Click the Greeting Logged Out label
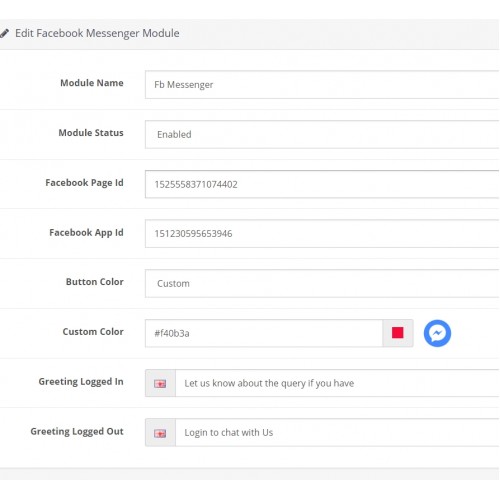The image size is (500, 500). point(77,431)
